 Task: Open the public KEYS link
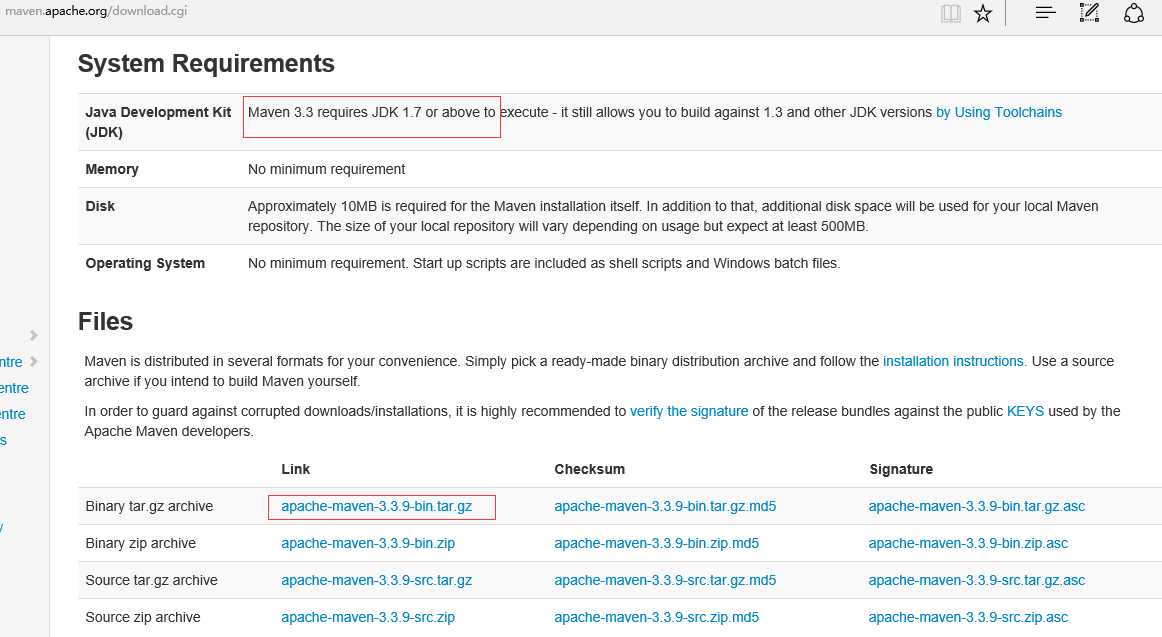pyautogui.click(x=1025, y=411)
